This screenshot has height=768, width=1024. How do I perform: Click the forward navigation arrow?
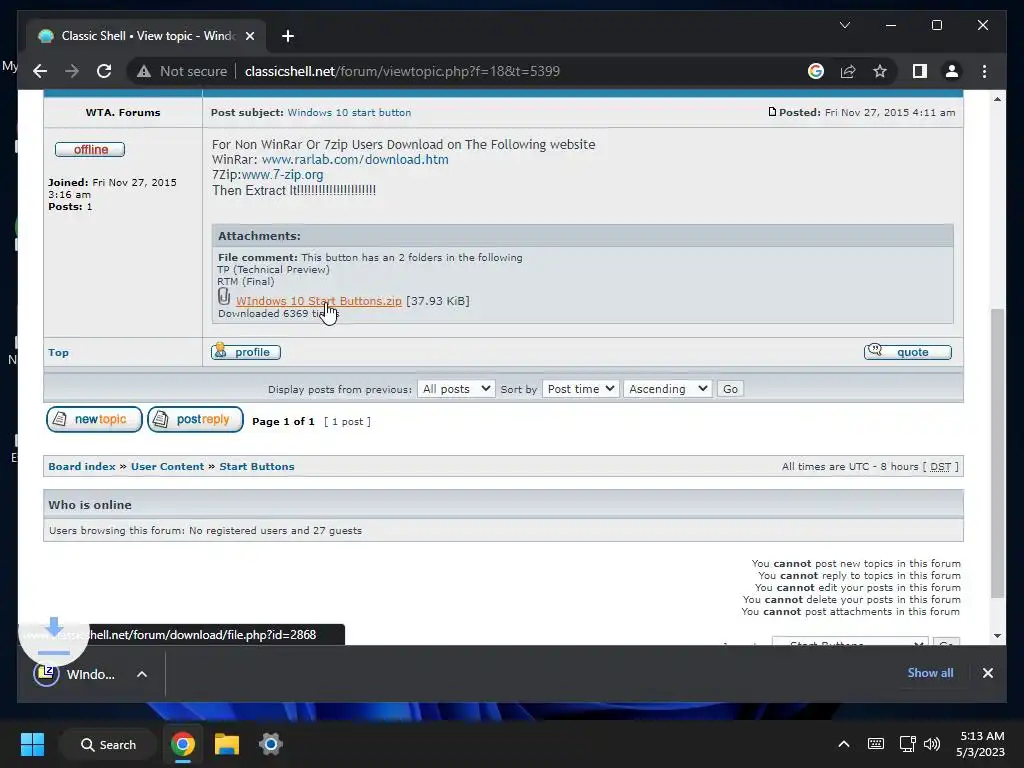coord(72,71)
